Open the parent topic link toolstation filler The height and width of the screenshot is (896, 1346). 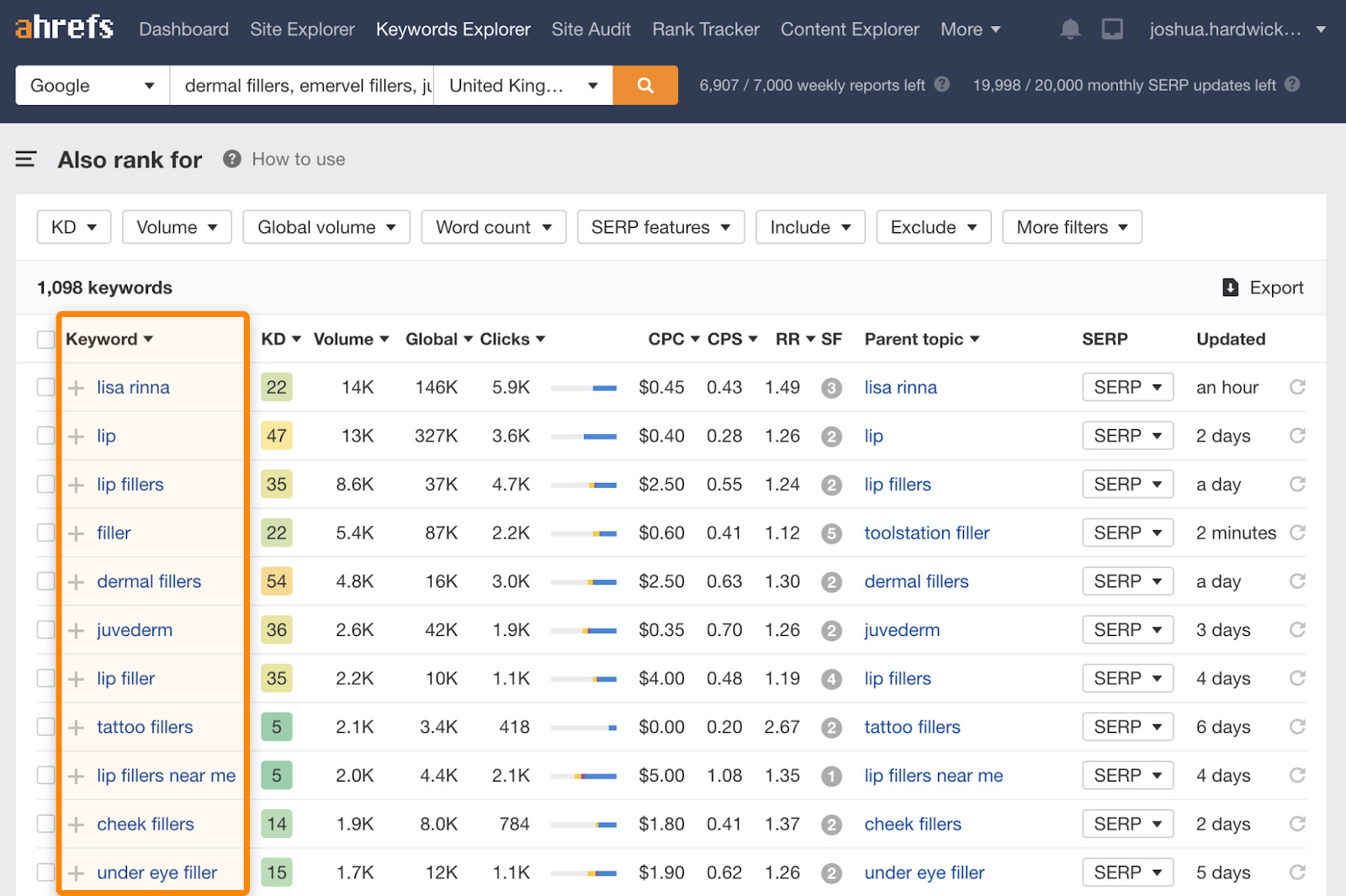tap(926, 533)
